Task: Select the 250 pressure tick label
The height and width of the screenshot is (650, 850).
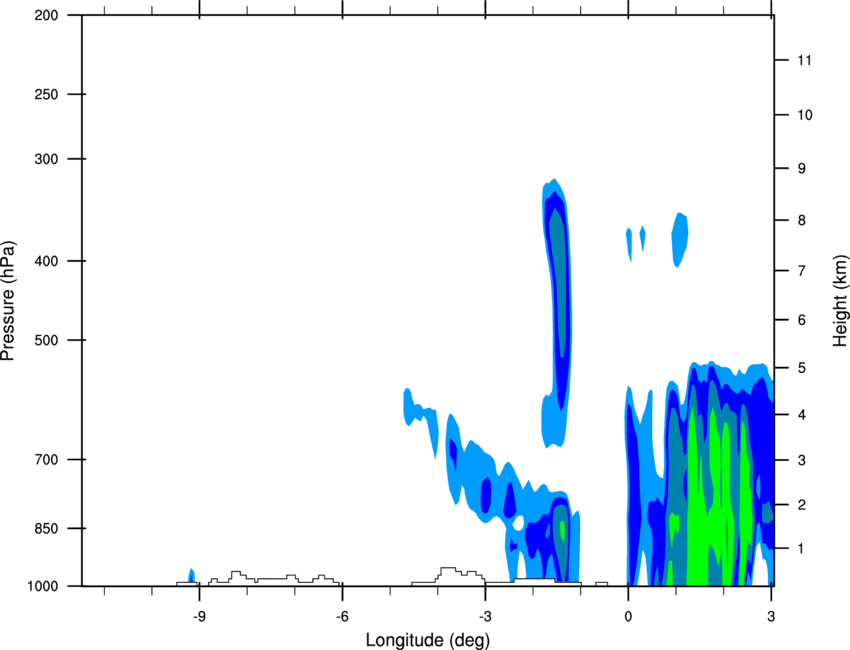Action: click(x=46, y=94)
